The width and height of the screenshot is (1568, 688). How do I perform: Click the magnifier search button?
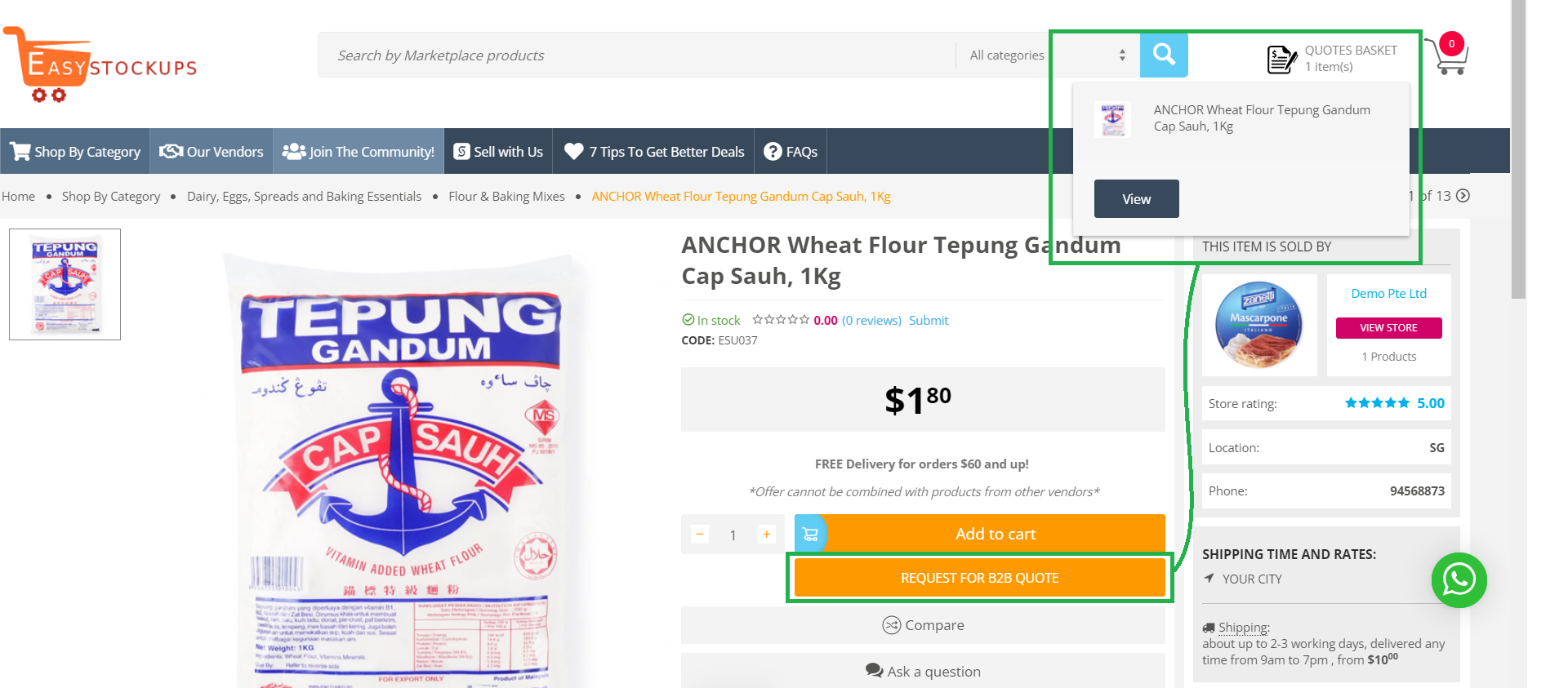click(1164, 55)
